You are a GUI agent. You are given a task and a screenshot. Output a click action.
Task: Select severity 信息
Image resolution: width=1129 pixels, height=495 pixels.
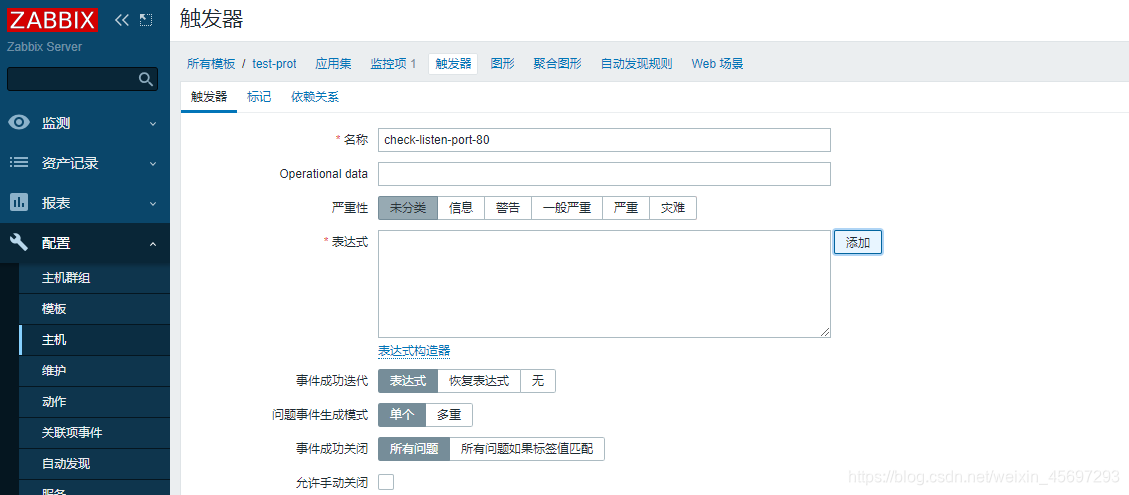click(461, 208)
